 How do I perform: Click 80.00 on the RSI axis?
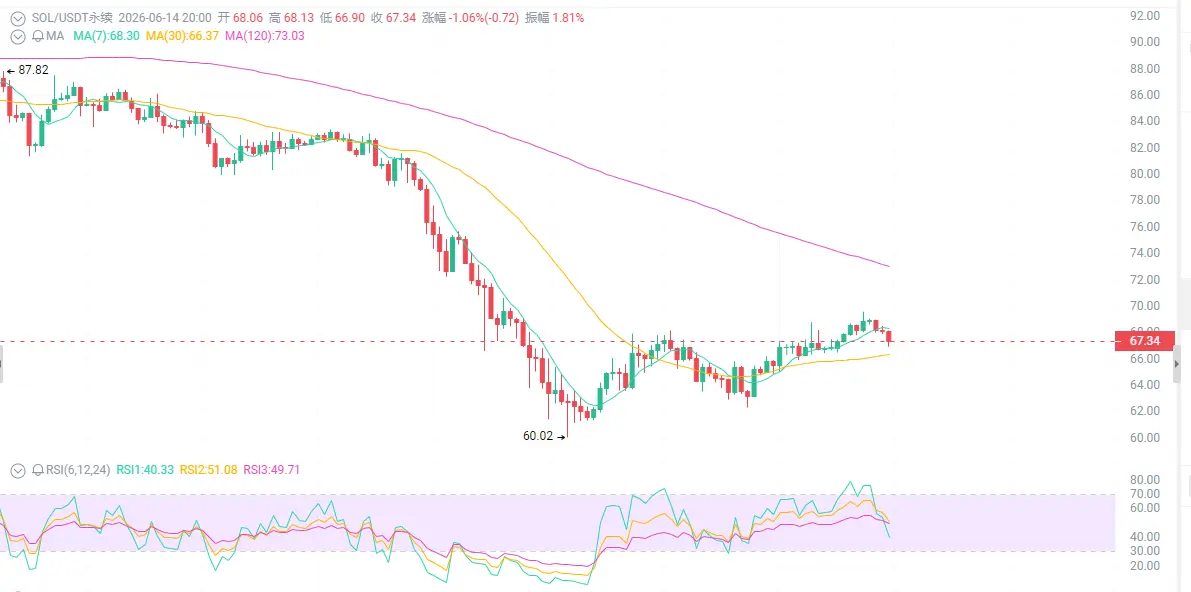(x=1145, y=480)
